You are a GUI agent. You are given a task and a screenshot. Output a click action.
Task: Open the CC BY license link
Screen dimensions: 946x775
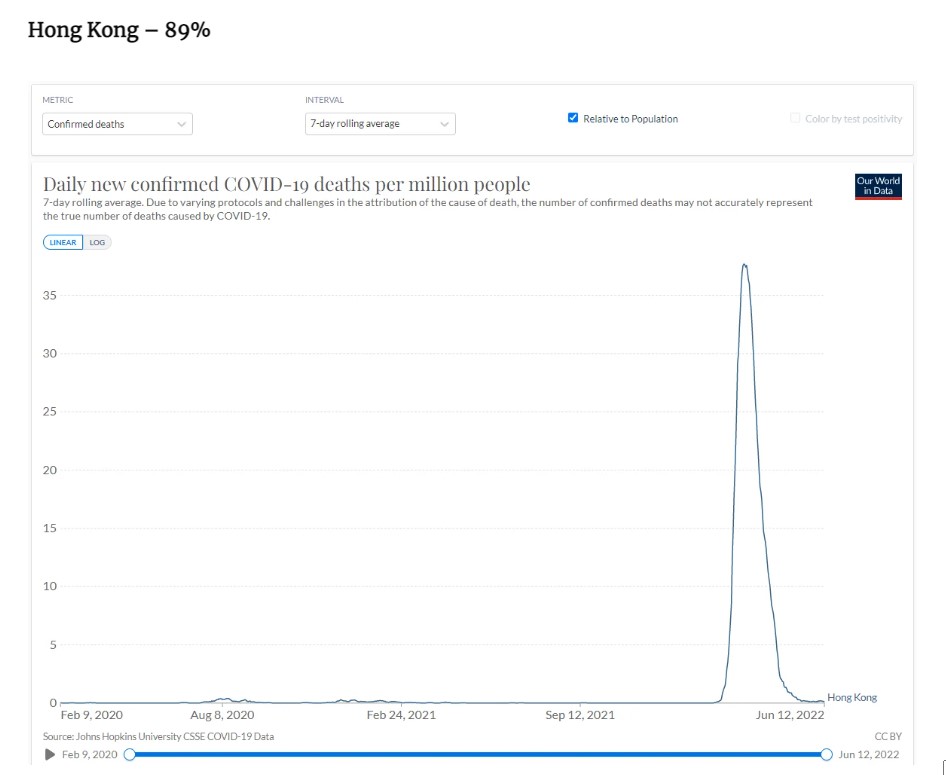[x=888, y=737]
